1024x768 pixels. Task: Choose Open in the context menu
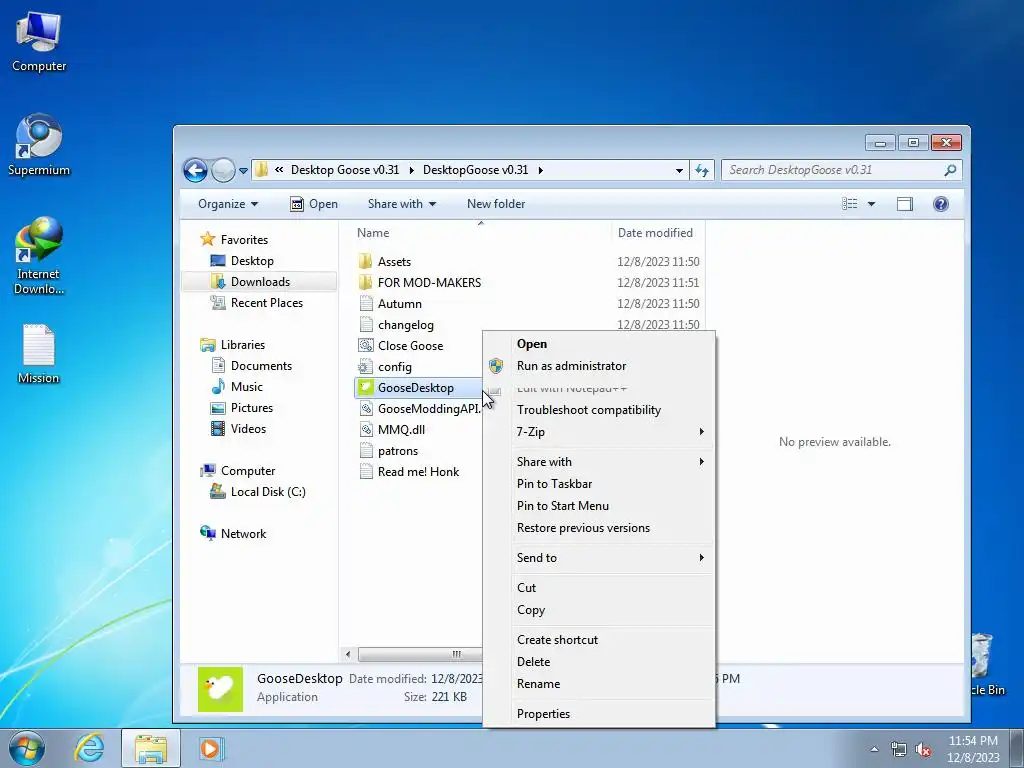click(599, 344)
